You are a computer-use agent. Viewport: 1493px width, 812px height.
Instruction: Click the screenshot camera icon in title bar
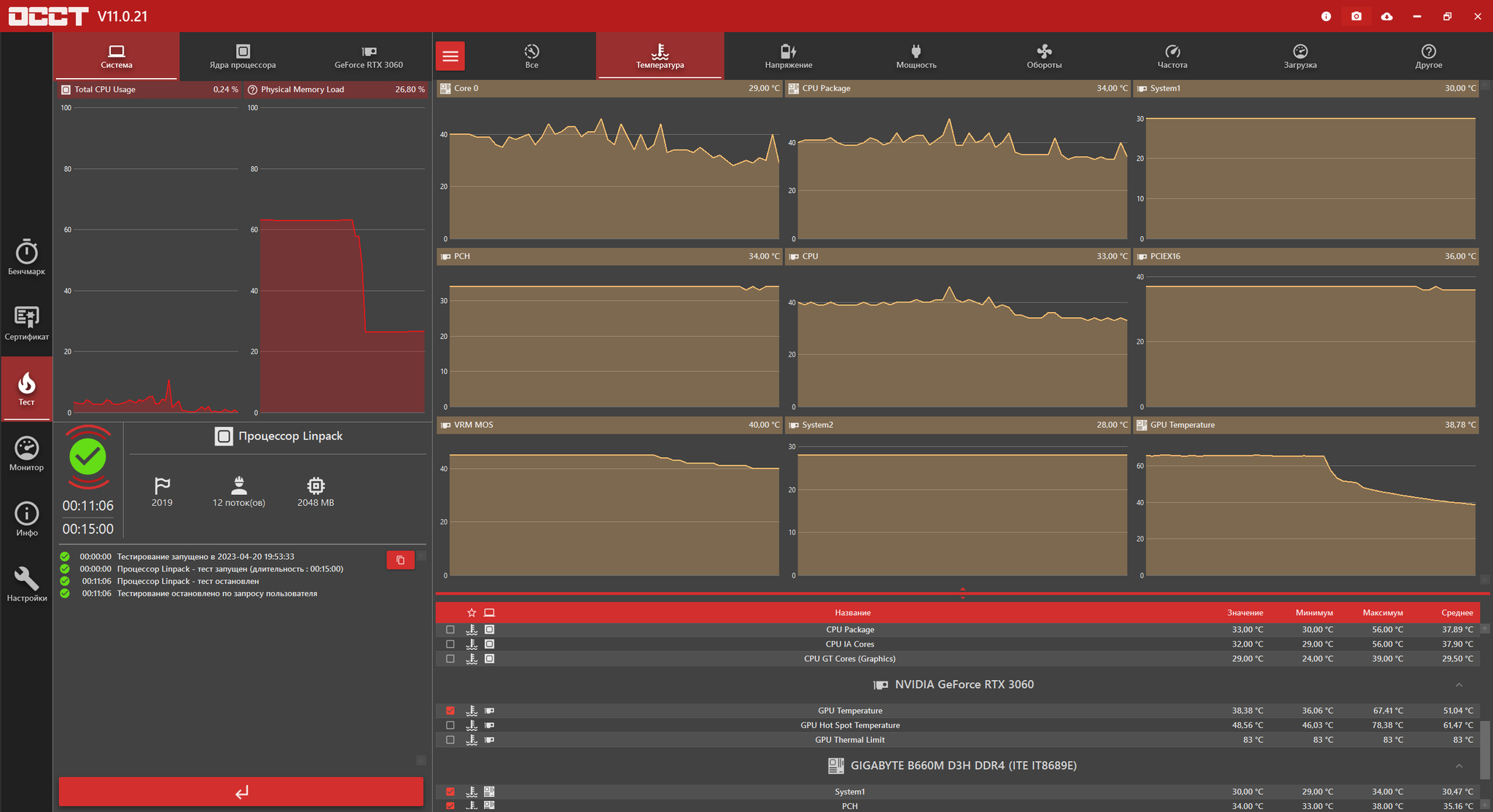tap(1356, 16)
